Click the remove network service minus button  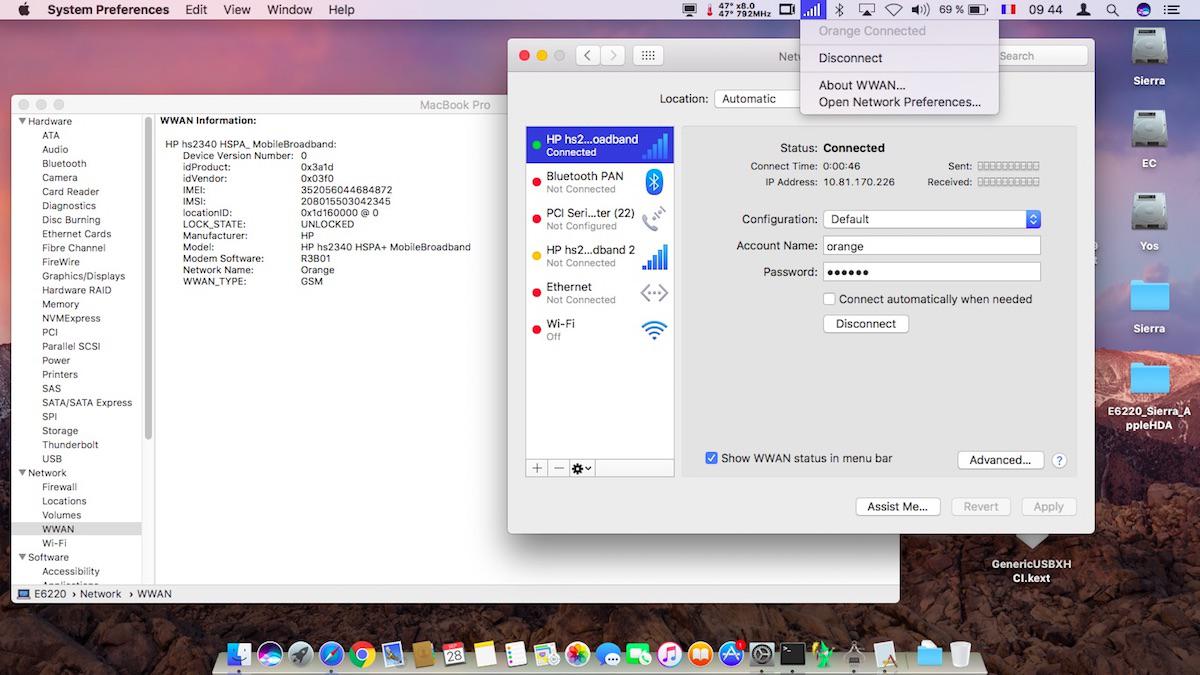point(559,468)
